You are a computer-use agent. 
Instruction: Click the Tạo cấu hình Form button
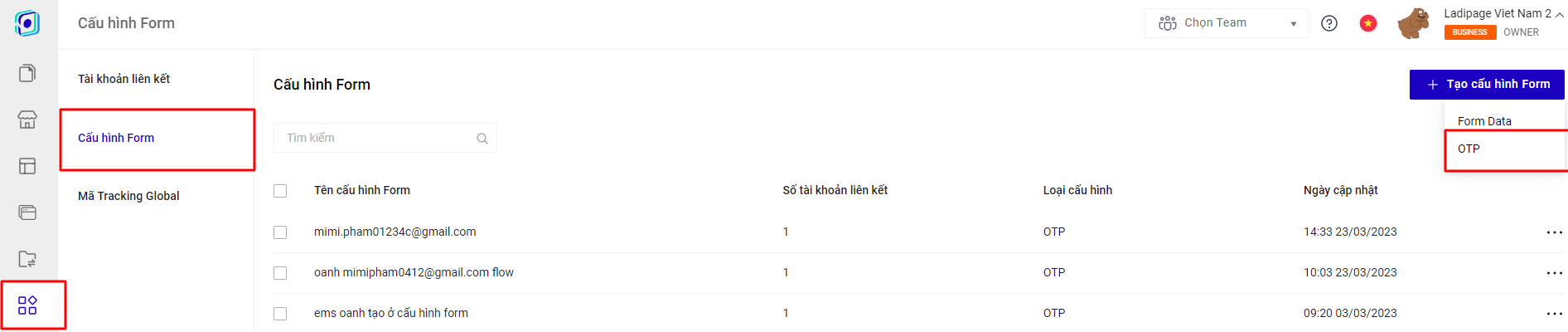click(1487, 85)
